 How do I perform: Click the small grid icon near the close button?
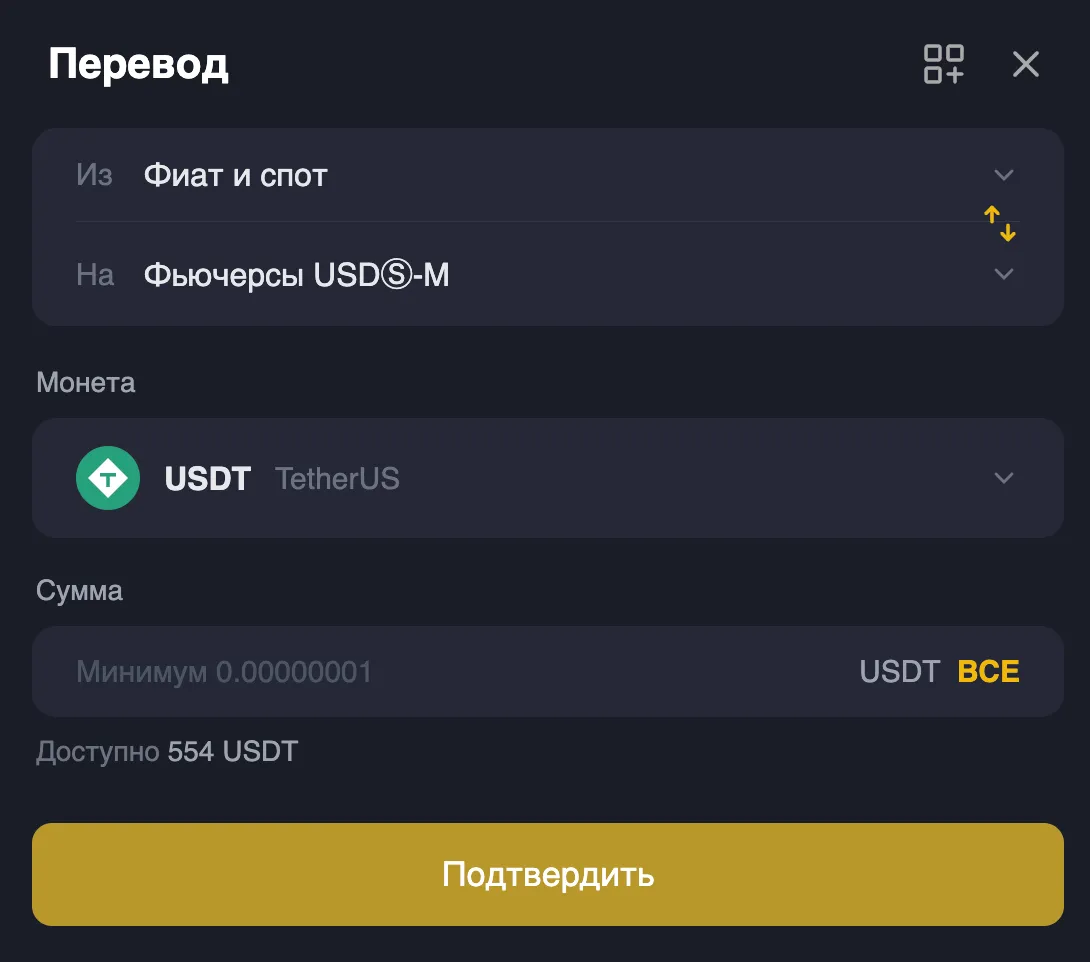(x=943, y=64)
